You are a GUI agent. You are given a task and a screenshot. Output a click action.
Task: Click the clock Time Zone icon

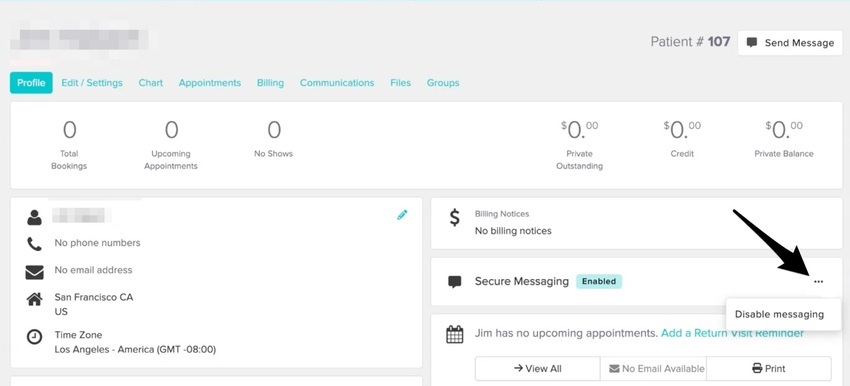pos(34,337)
